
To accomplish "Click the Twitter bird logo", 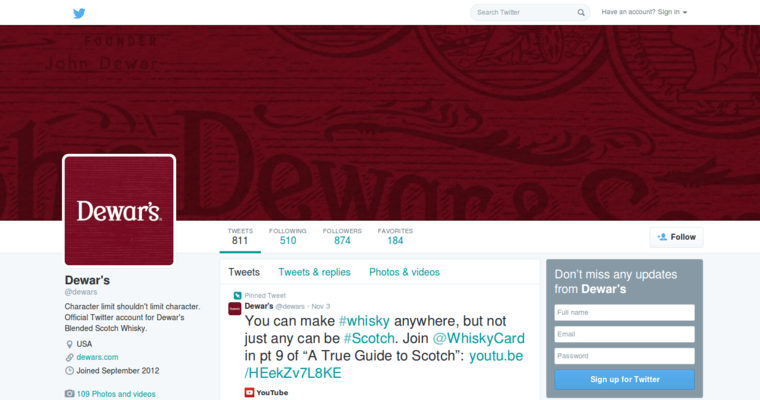I will (x=80, y=13).
